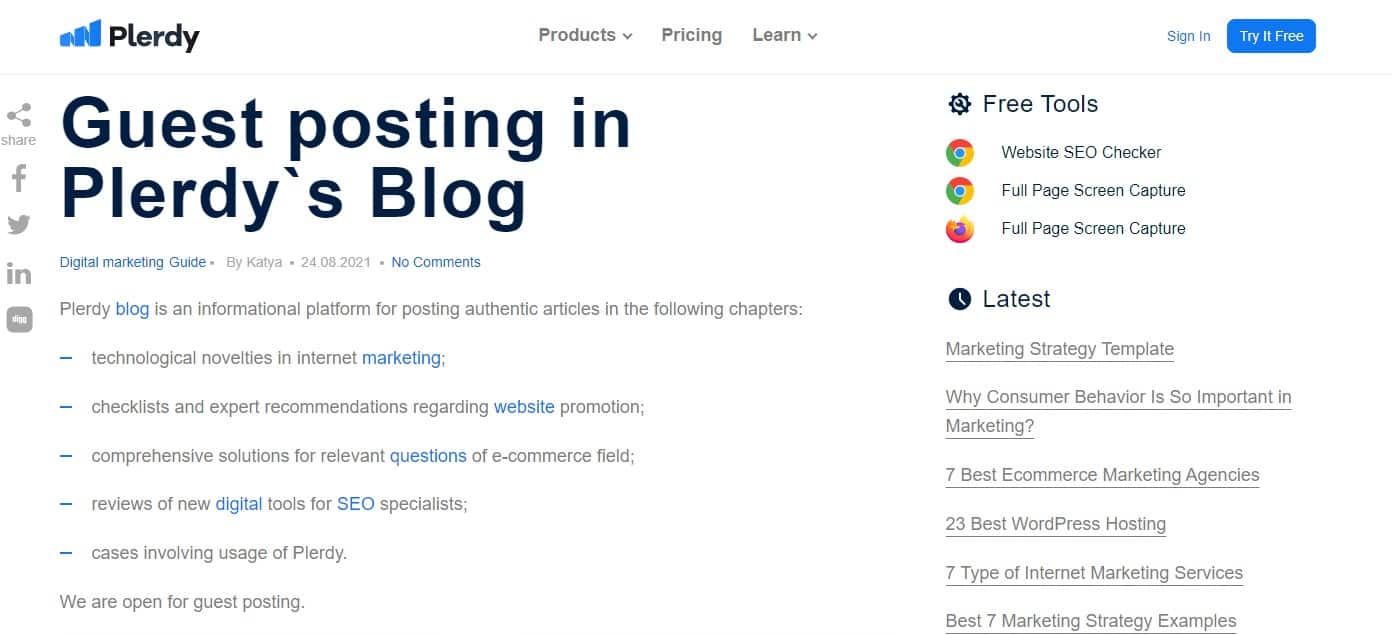The image size is (1392, 635).
Task: Click Chrome icon beside Website SEO Checker
Action: click(960, 153)
